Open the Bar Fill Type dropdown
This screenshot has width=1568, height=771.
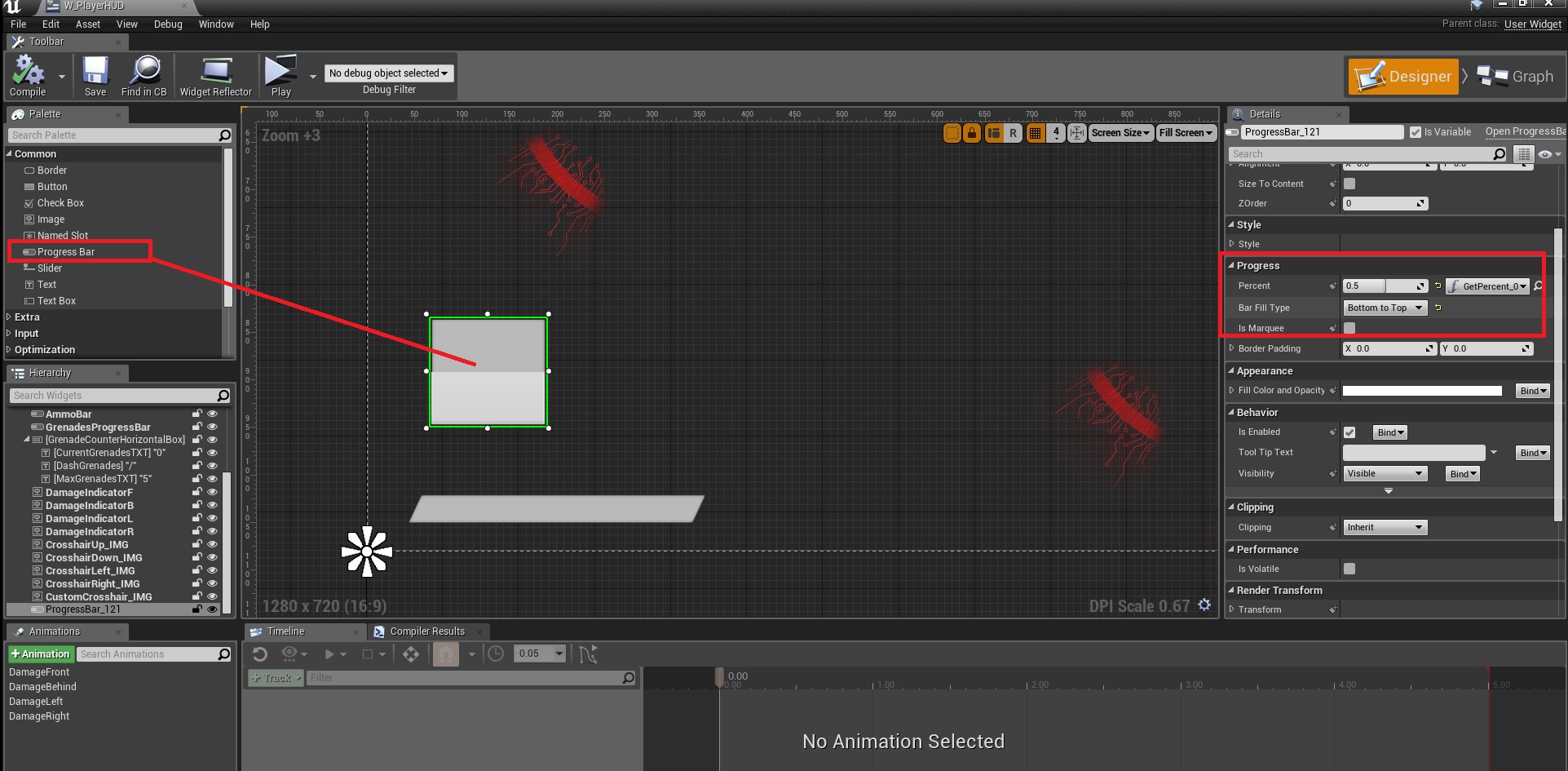coord(1385,308)
